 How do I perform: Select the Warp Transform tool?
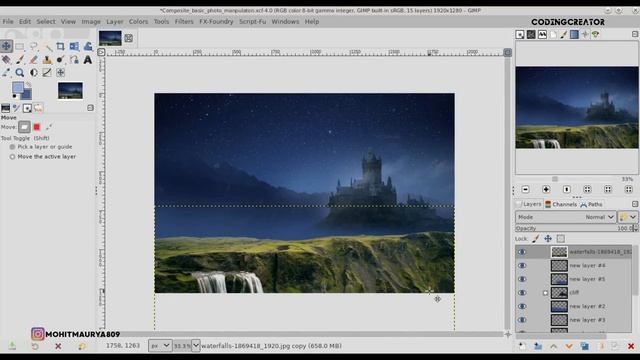[88, 46]
